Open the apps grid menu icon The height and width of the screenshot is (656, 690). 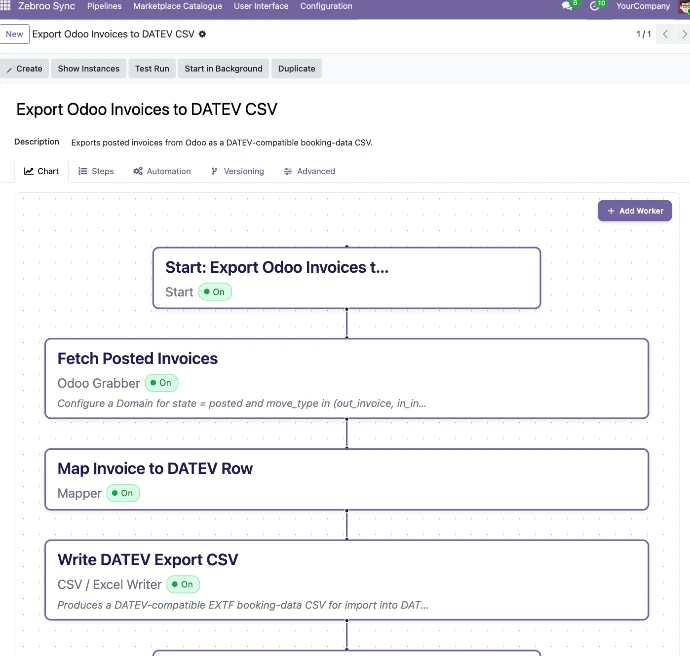pos(5,6)
